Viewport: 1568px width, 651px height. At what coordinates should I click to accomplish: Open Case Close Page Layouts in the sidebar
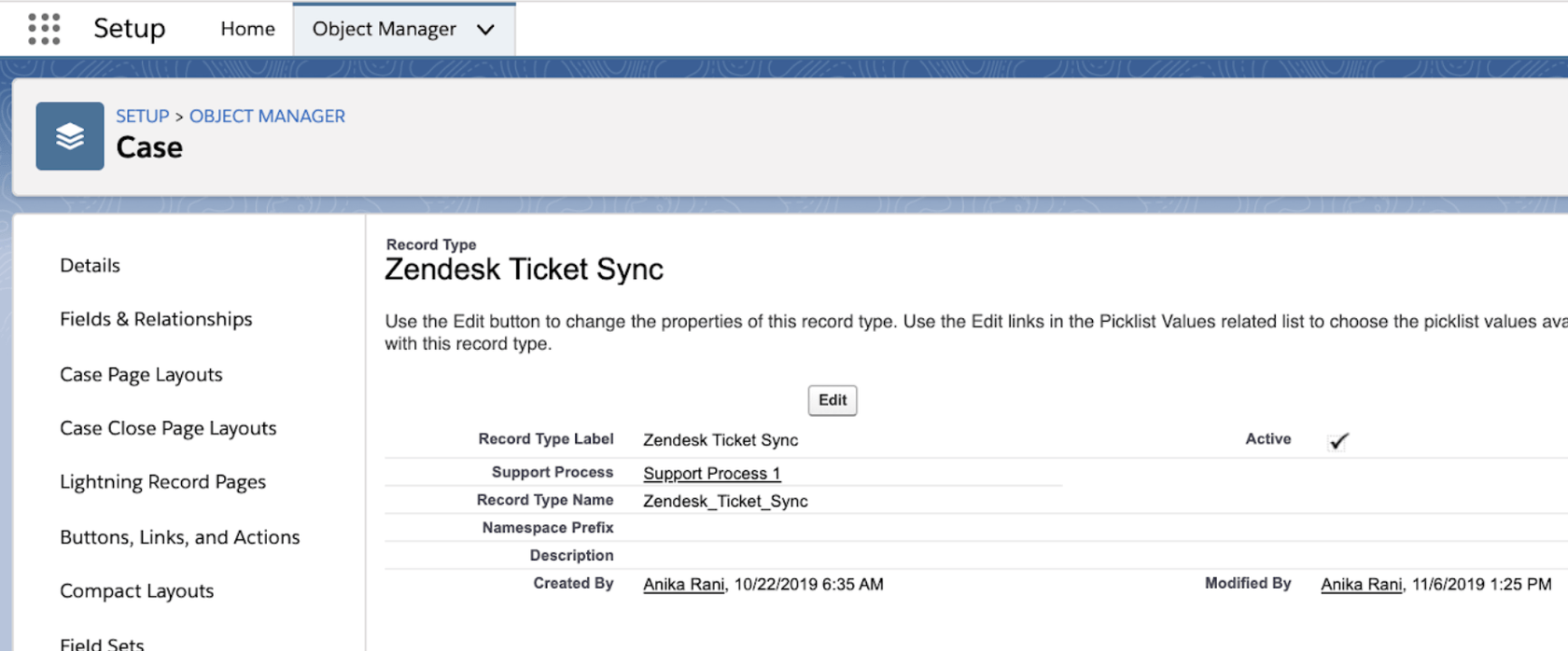click(168, 428)
